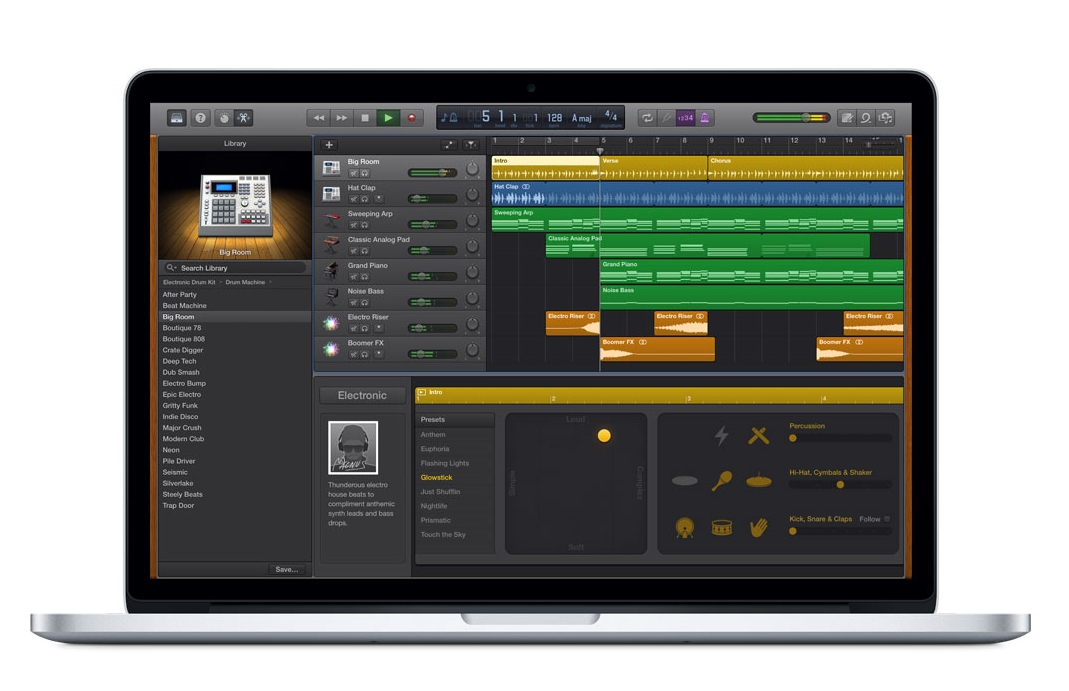Check the Follow checkbox
Viewport: 1069px width, 691px height.
pos(886,519)
